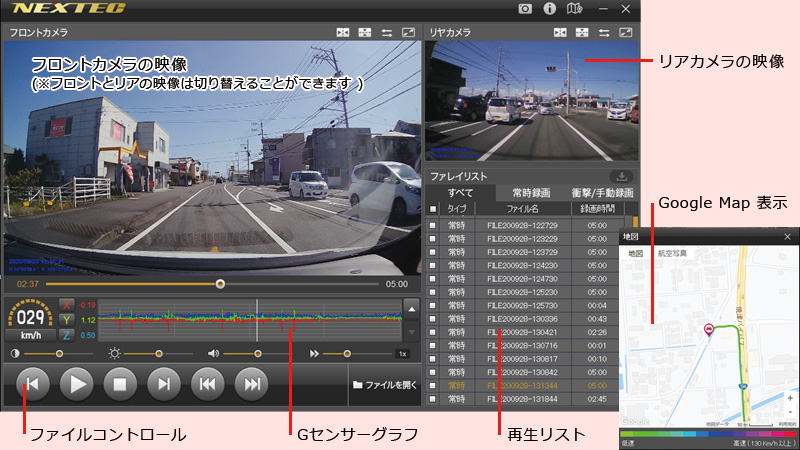Switch to the 常時録画 tab
This screenshot has width=800, height=450.
[533, 192]
